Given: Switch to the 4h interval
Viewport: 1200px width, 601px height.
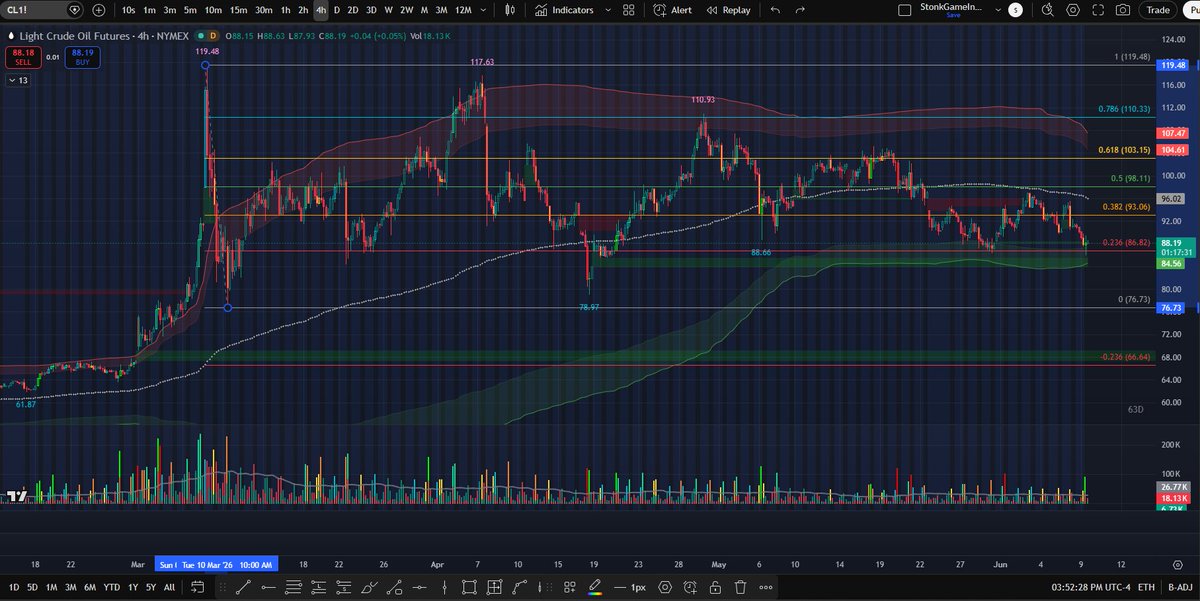Looking at the screenshot, I should point(320,10).
